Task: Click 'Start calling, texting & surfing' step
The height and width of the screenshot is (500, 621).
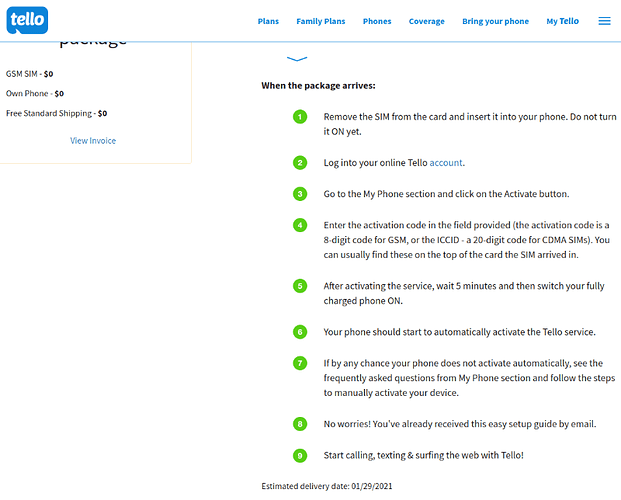Action: (x=423, y=455)
